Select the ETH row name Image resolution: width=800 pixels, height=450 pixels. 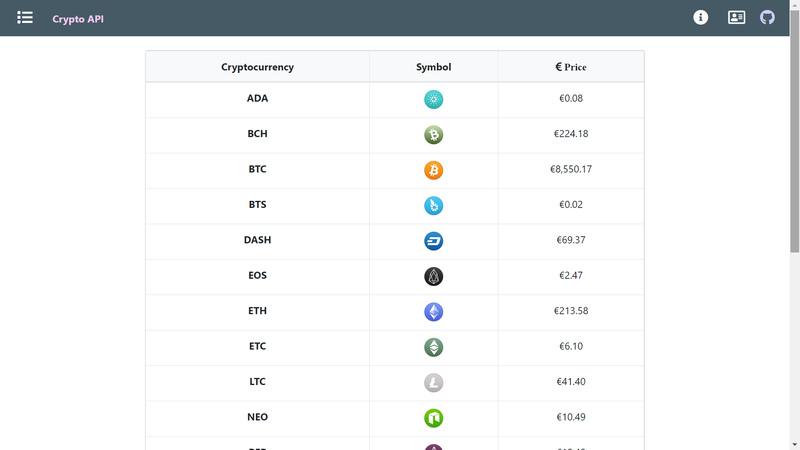[257, 311]
